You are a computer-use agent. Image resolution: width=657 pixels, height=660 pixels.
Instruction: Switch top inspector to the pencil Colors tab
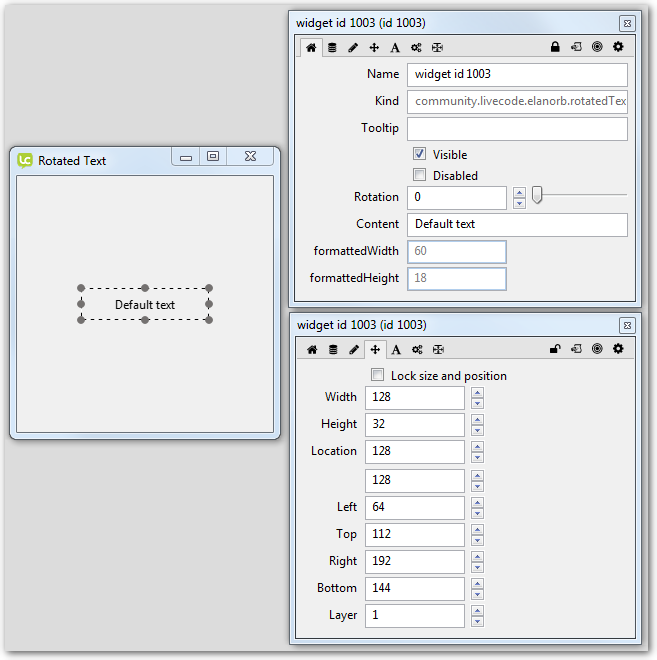point(353,47)
